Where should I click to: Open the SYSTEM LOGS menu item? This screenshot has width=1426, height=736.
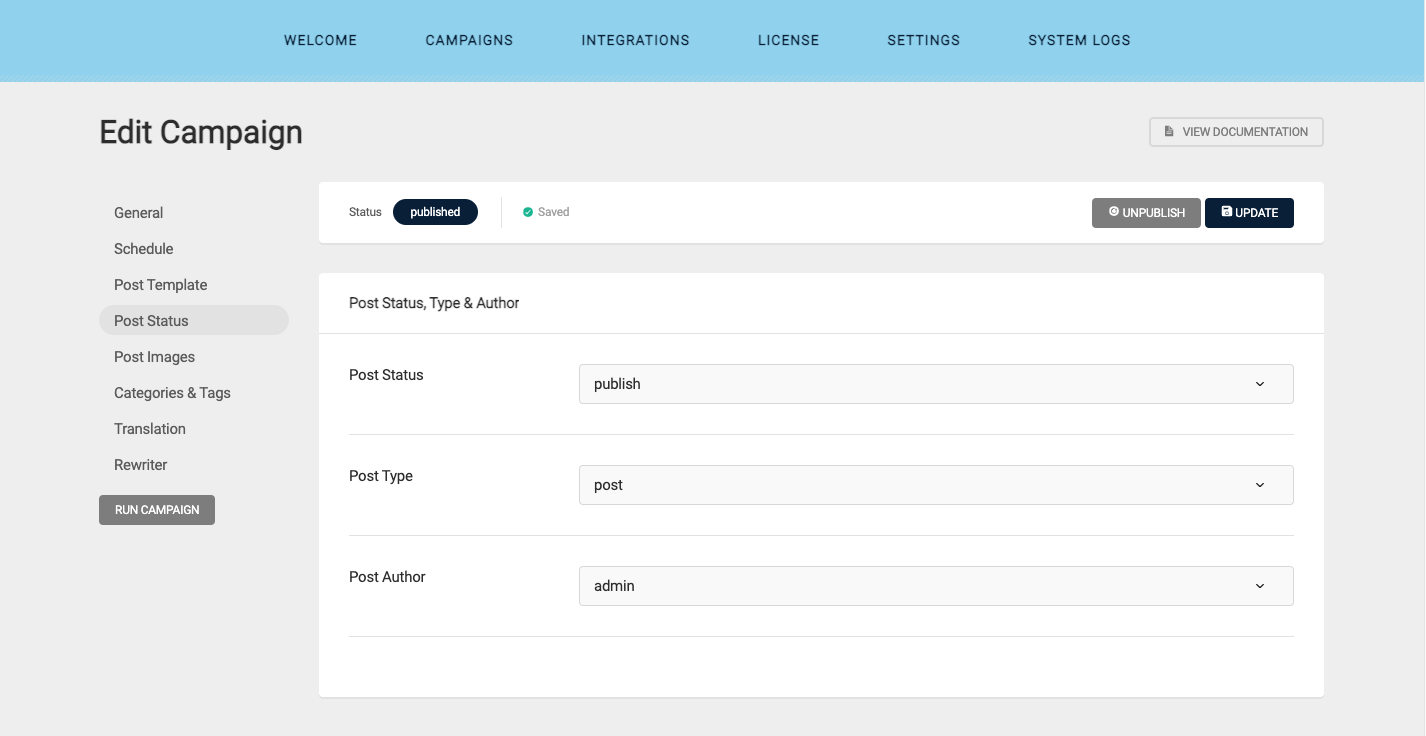[1079, 40]
